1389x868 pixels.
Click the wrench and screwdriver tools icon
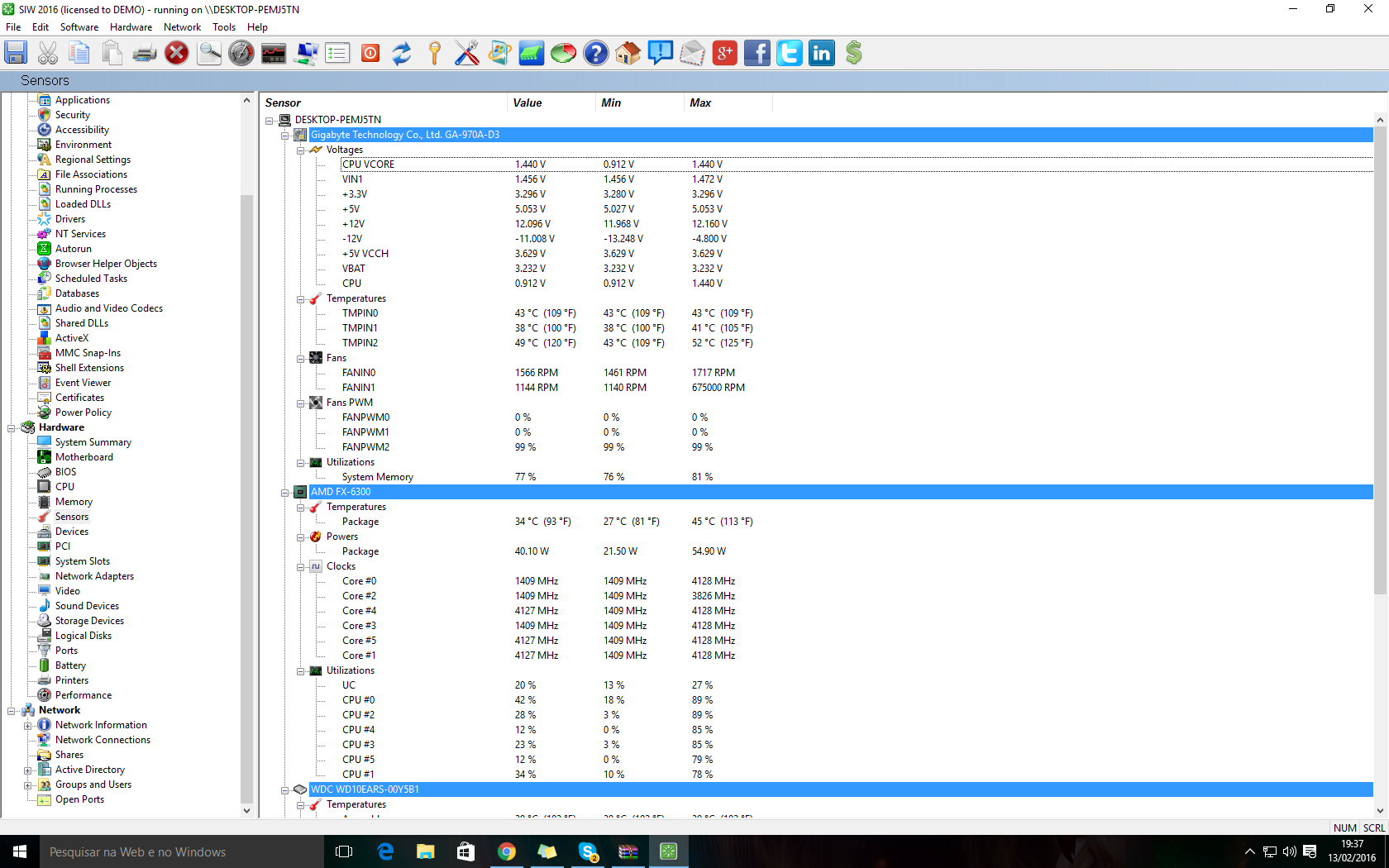tap(467, 53)
